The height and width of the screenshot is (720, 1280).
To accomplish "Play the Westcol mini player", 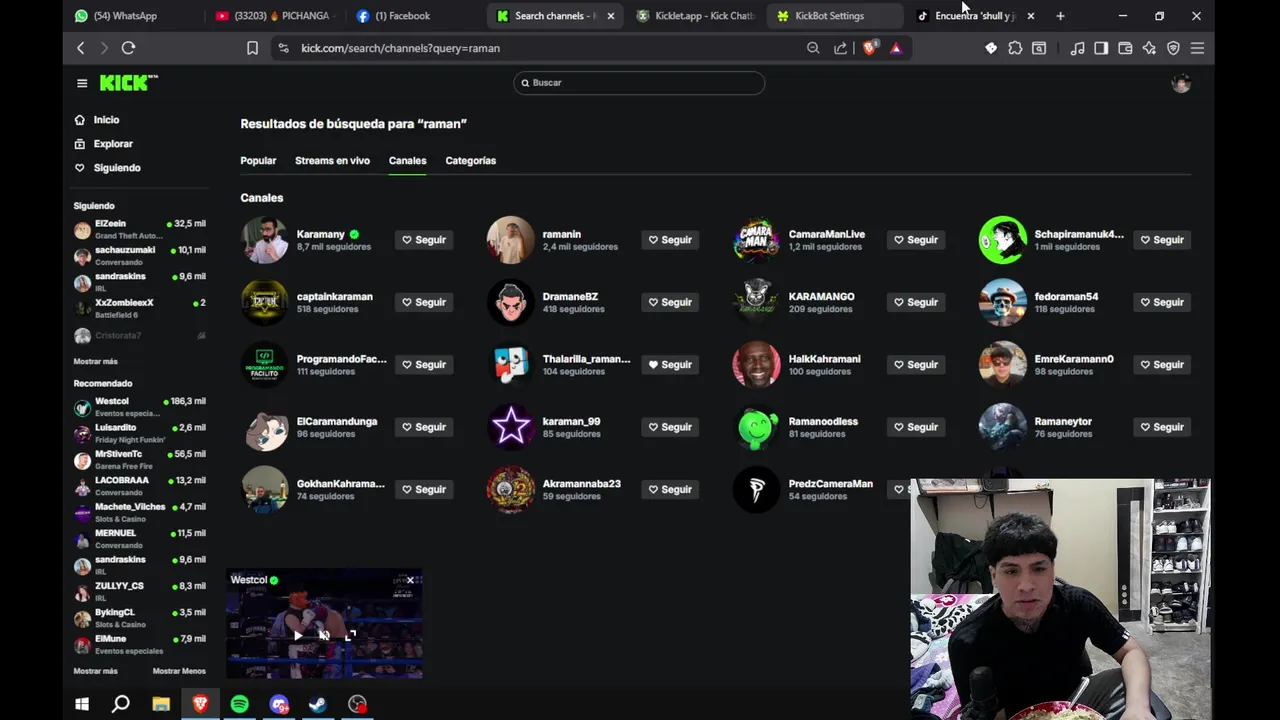I will tap(298, 635).
